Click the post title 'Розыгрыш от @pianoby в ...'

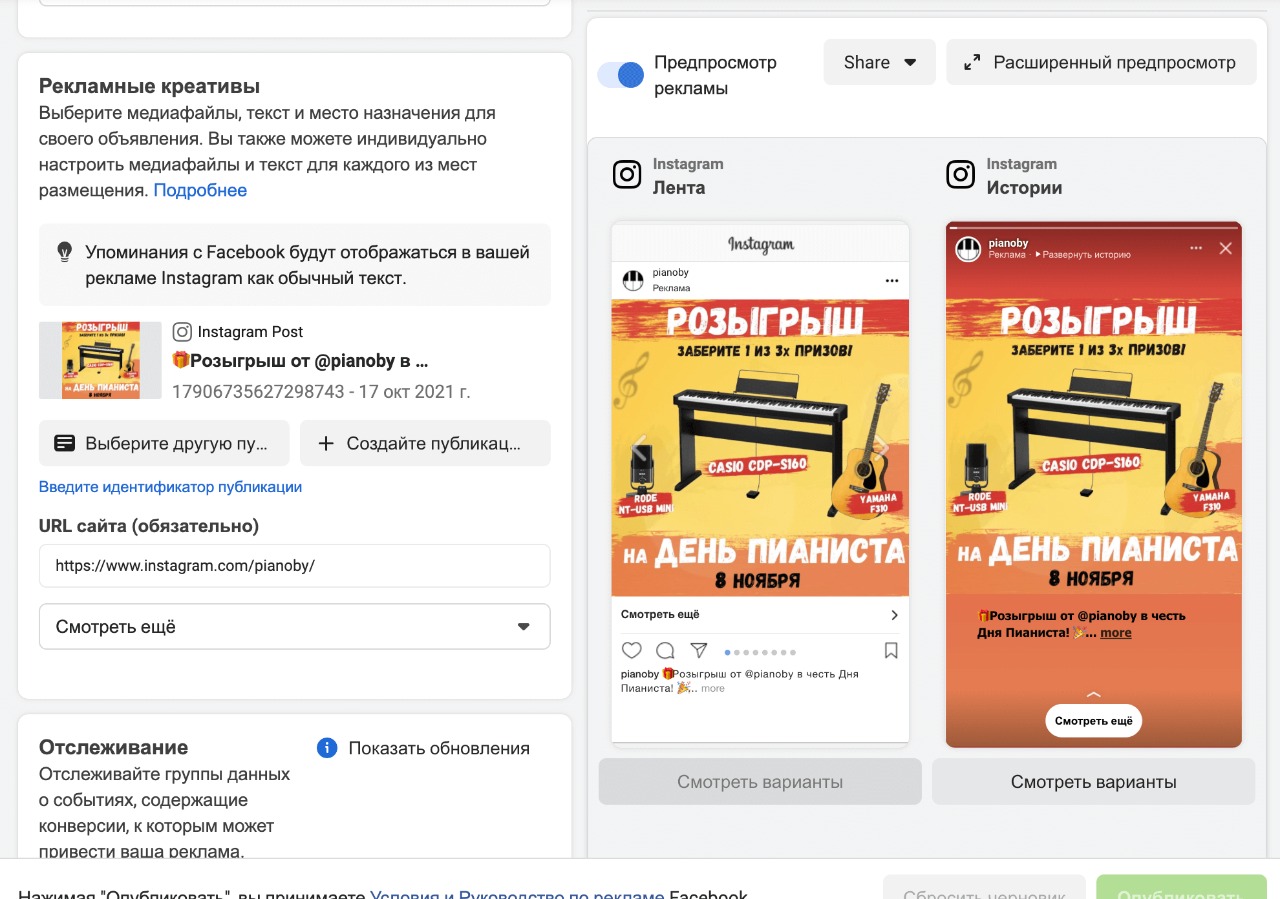pyautogui.click(x=300, y=361)
